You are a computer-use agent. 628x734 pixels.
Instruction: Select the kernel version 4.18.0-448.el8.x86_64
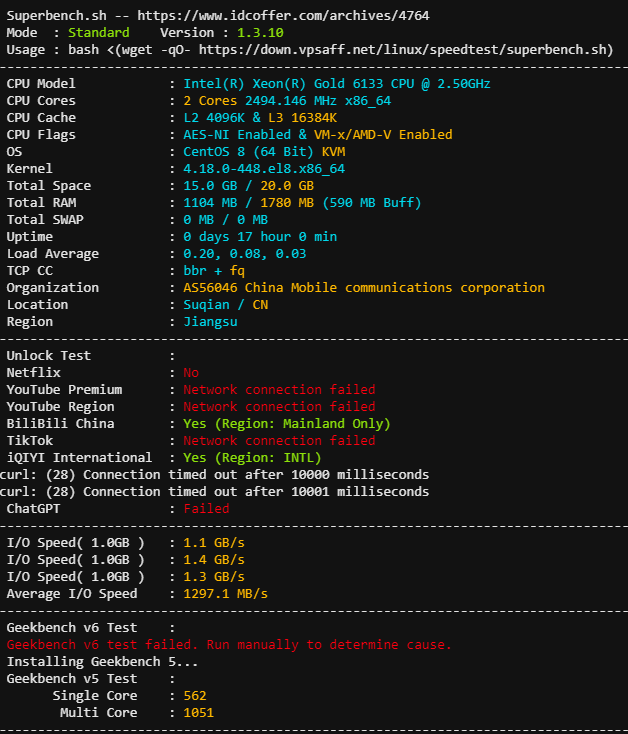coord(264,169)
